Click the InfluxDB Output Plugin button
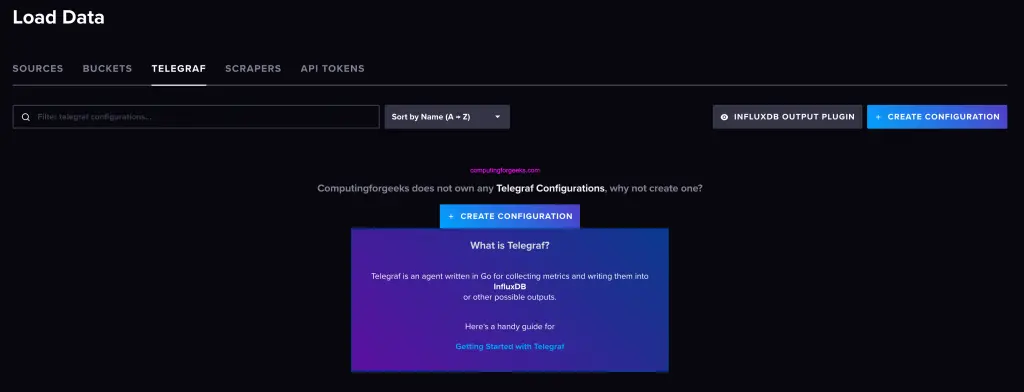Viewport: 1024px width, 392px height. (x=788, y=117)
